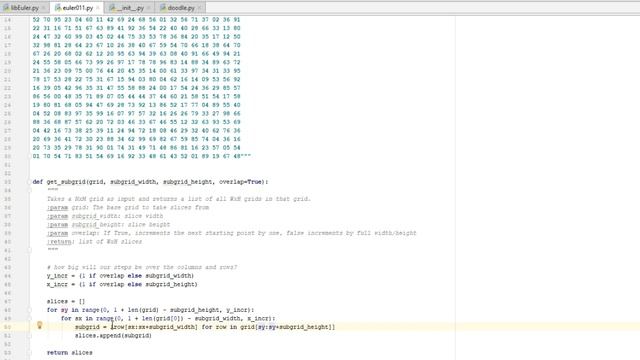Click on 'slices = []' statement
Screen dimensions: 640x360
[66, 301]
